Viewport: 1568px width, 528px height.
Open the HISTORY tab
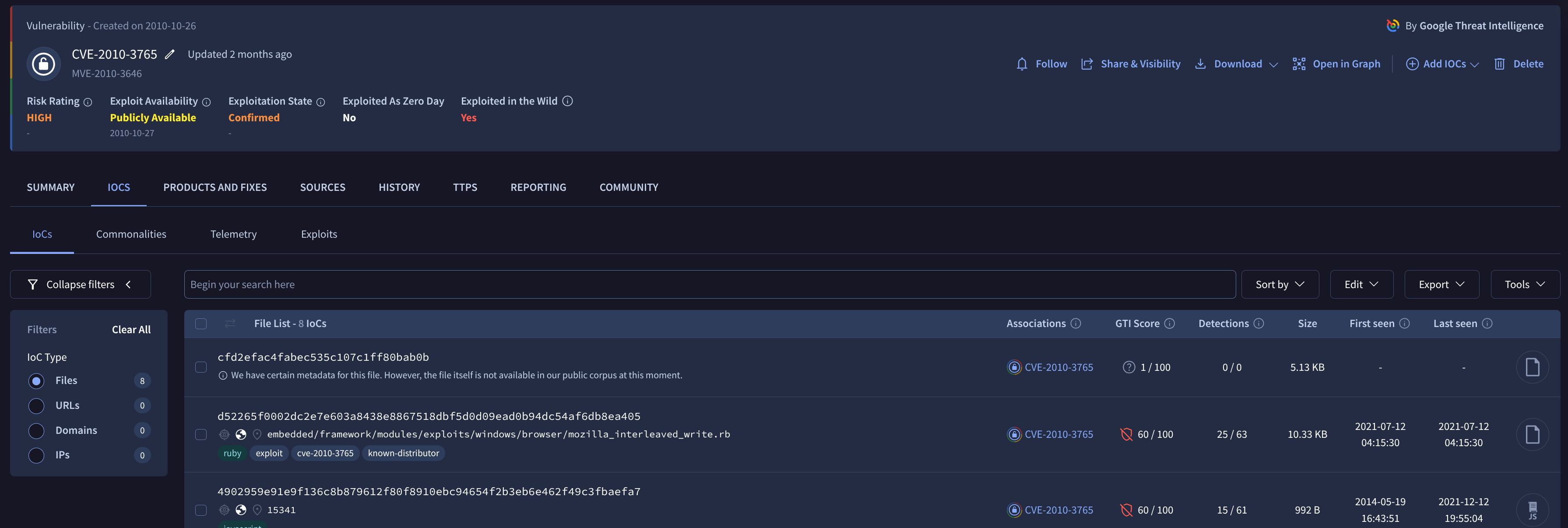[x=399, y=187]
